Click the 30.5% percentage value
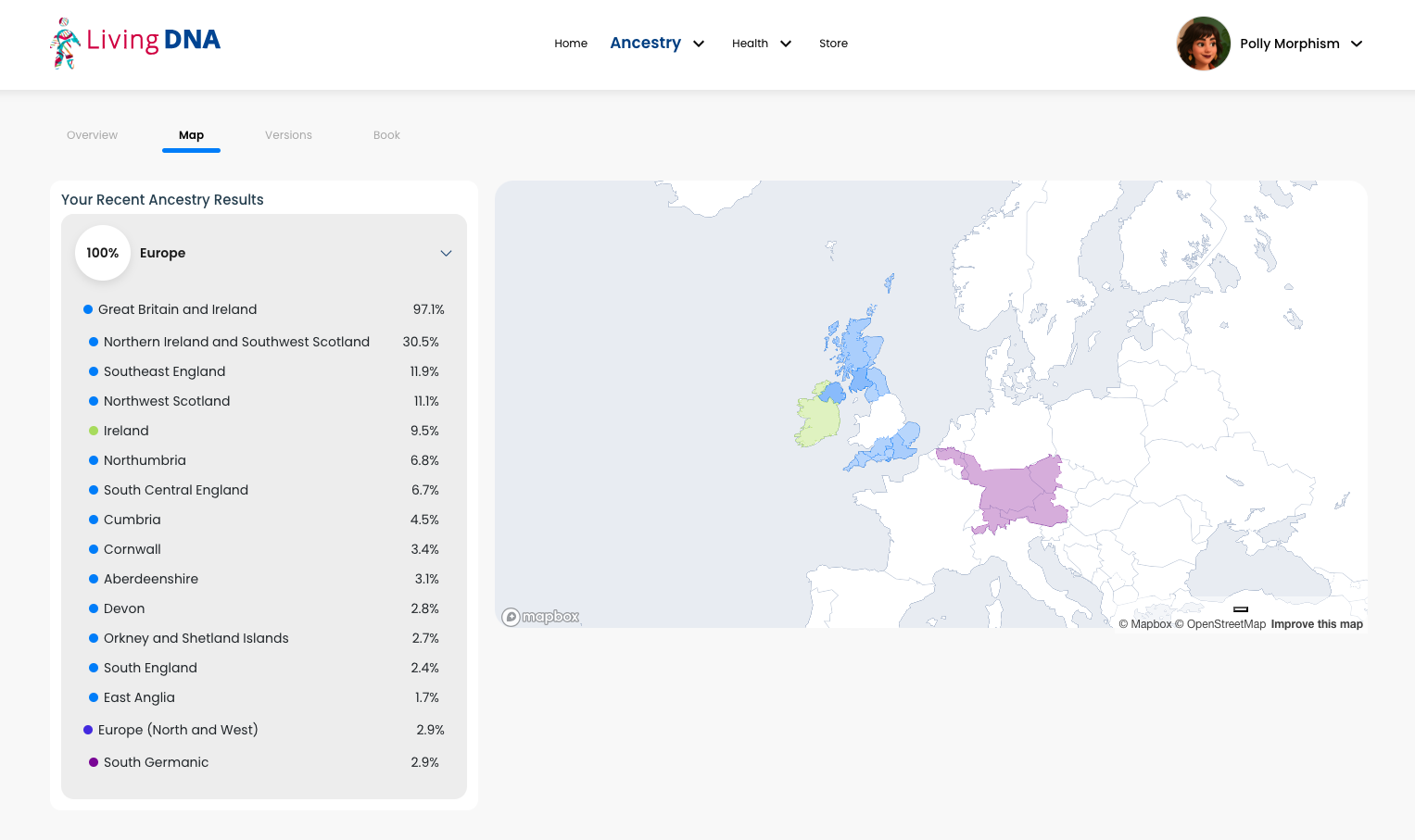The image size is (1415, 840). [x=421, y=342]
